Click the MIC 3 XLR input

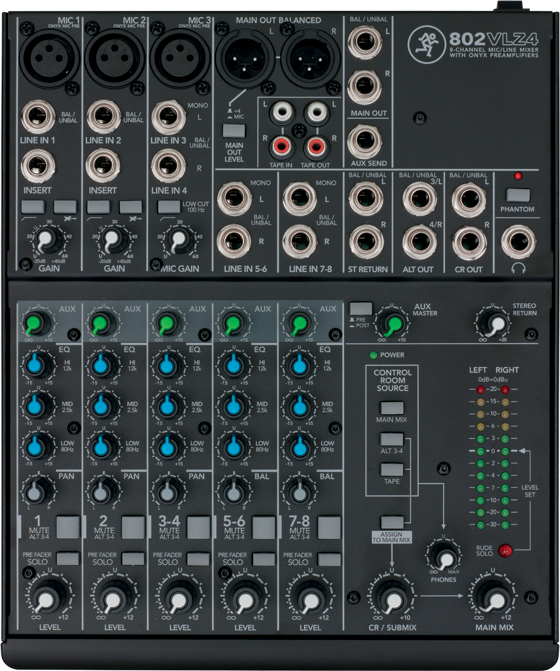pyautogui.click(x=180, y=56)
